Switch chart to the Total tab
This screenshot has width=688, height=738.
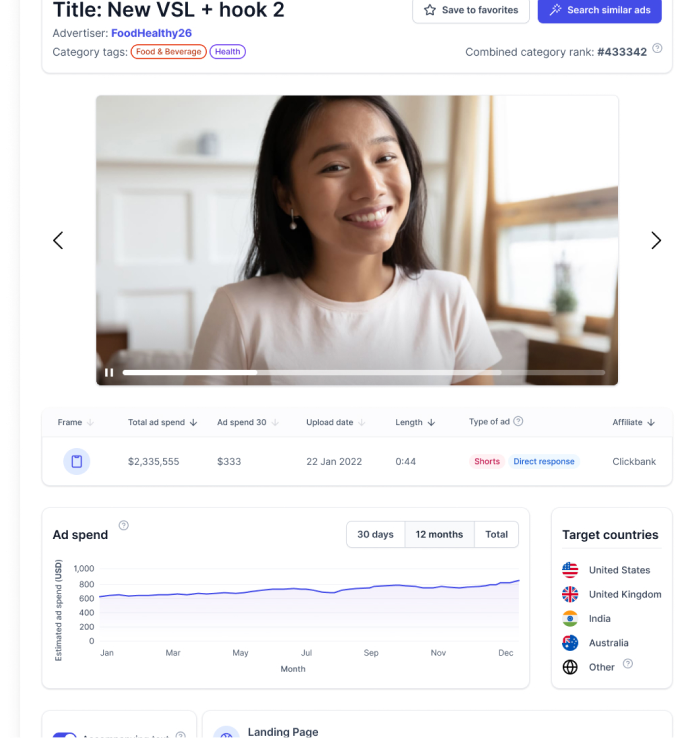pos(496,535)
